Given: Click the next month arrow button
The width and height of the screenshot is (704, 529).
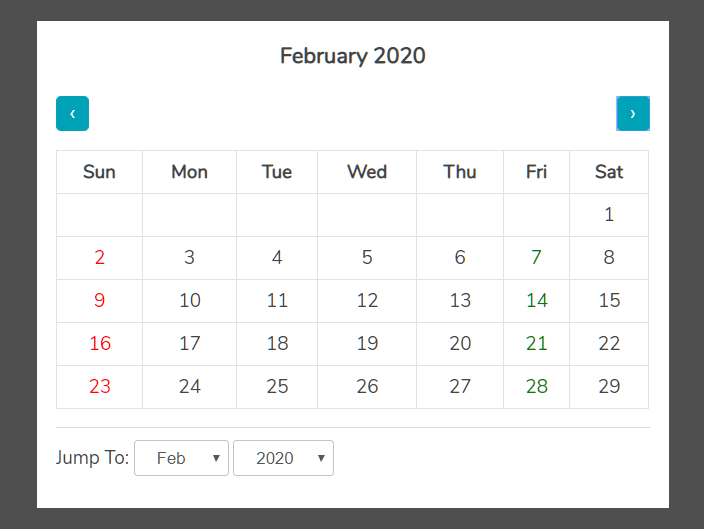Looking at the screenshot, I should pyautogui.click(x=633, y=114).
